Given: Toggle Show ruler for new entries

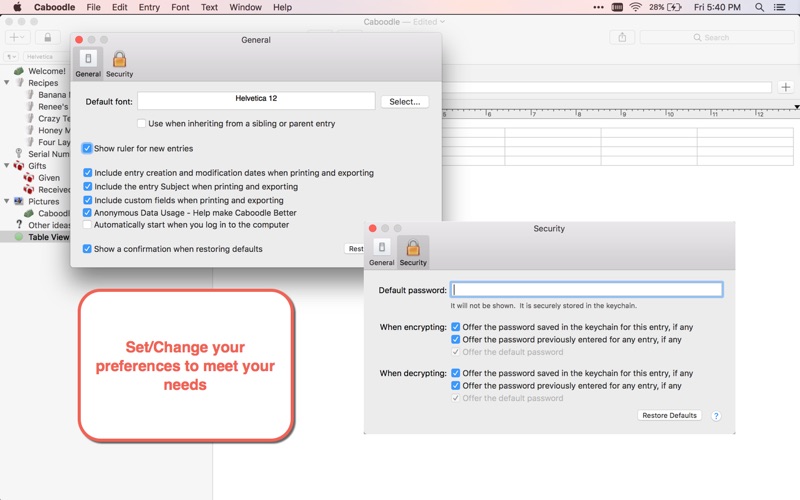Looking at the screenshot, I should 87,148.
